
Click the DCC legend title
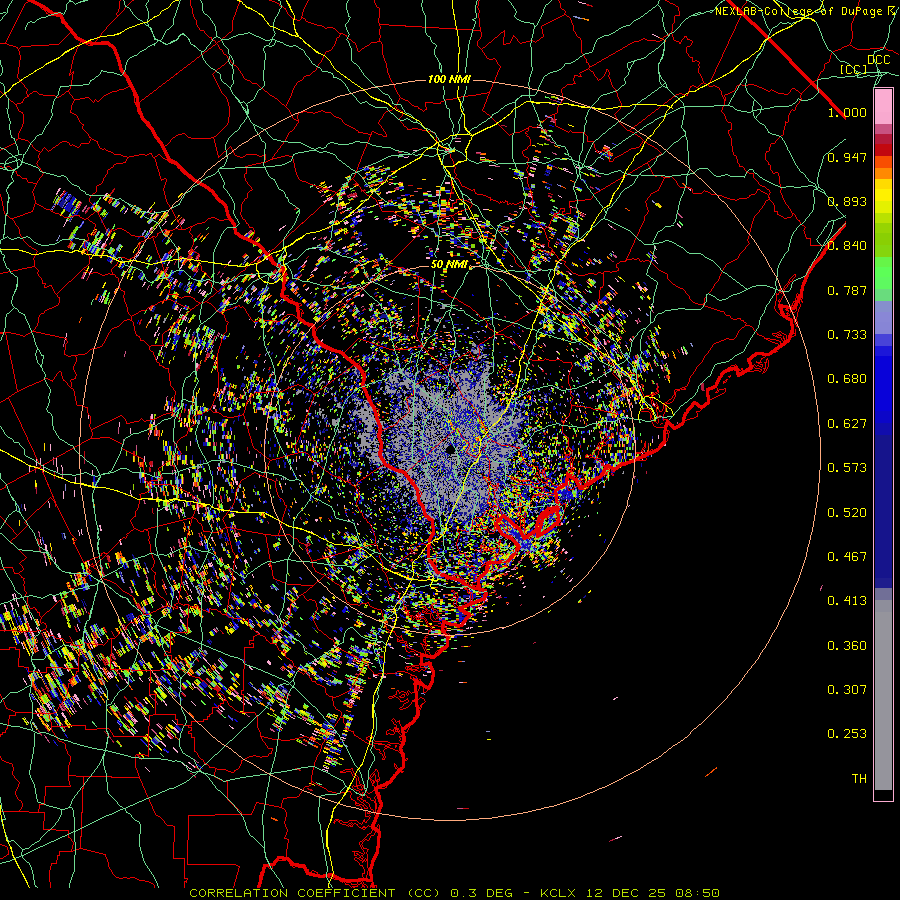point(878,60)
